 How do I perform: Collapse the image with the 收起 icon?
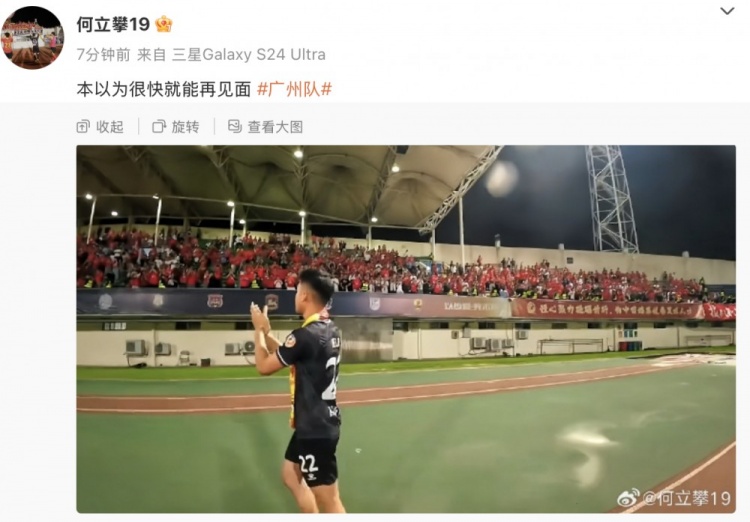click(x=83, y=126)
